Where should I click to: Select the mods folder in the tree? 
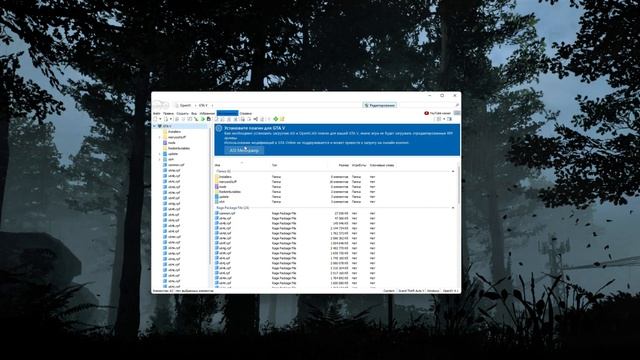tap(171, 143)
